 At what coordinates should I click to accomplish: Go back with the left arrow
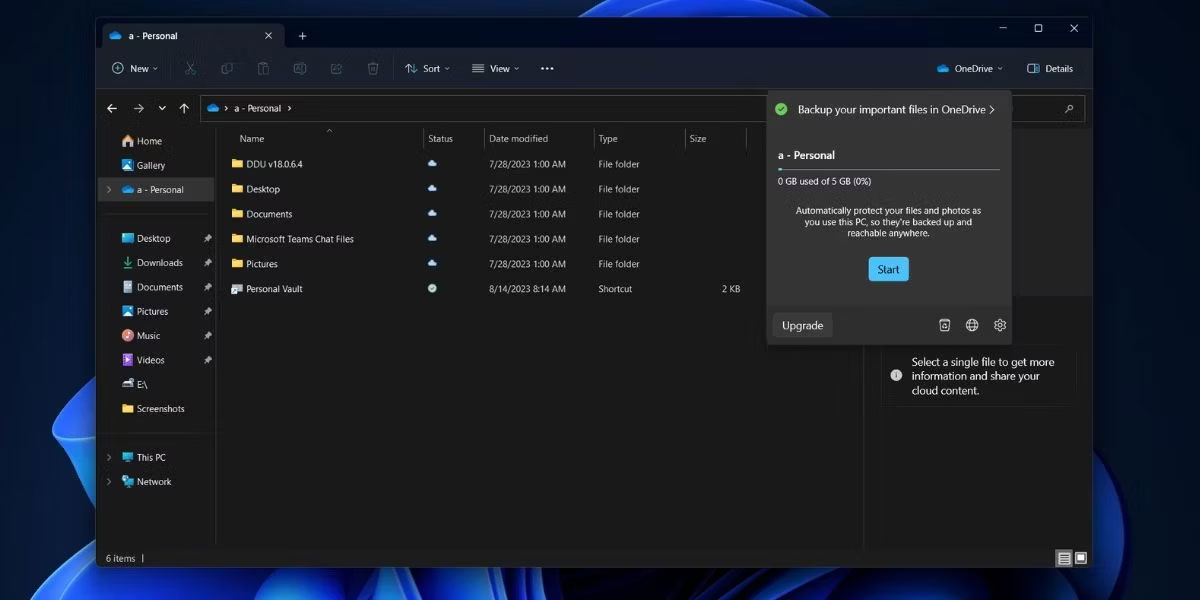point(112,108)
